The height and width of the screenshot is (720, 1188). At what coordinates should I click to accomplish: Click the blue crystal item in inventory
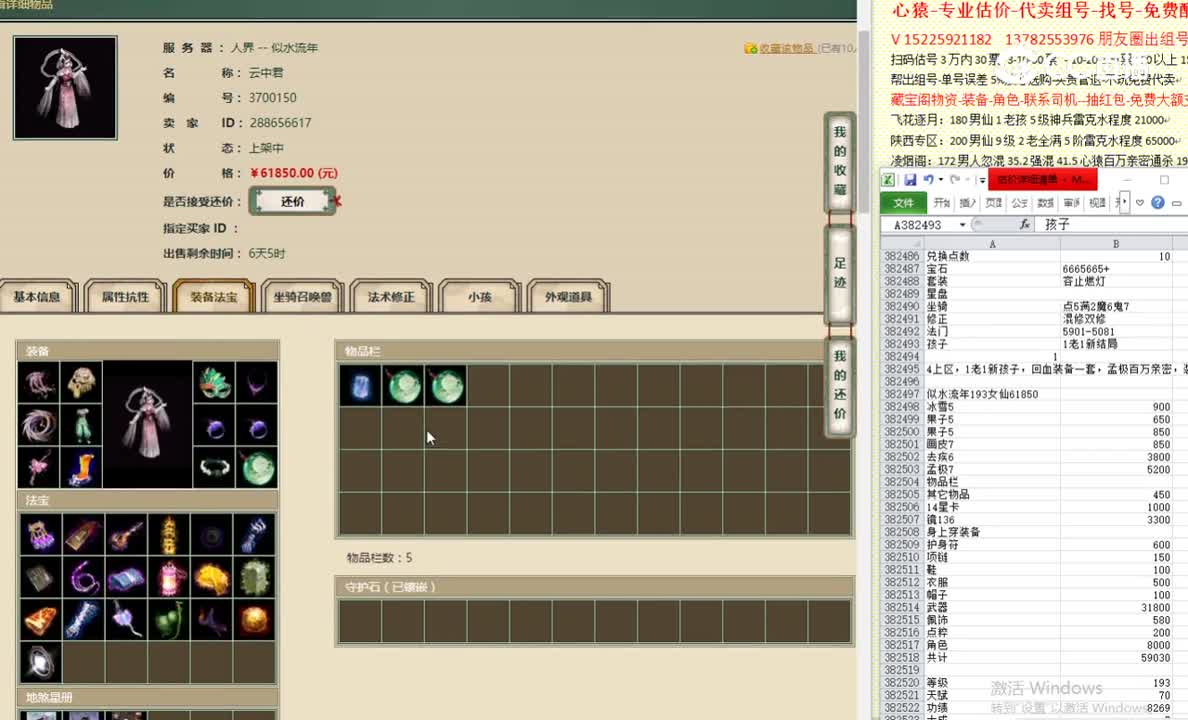coord(361,386)
